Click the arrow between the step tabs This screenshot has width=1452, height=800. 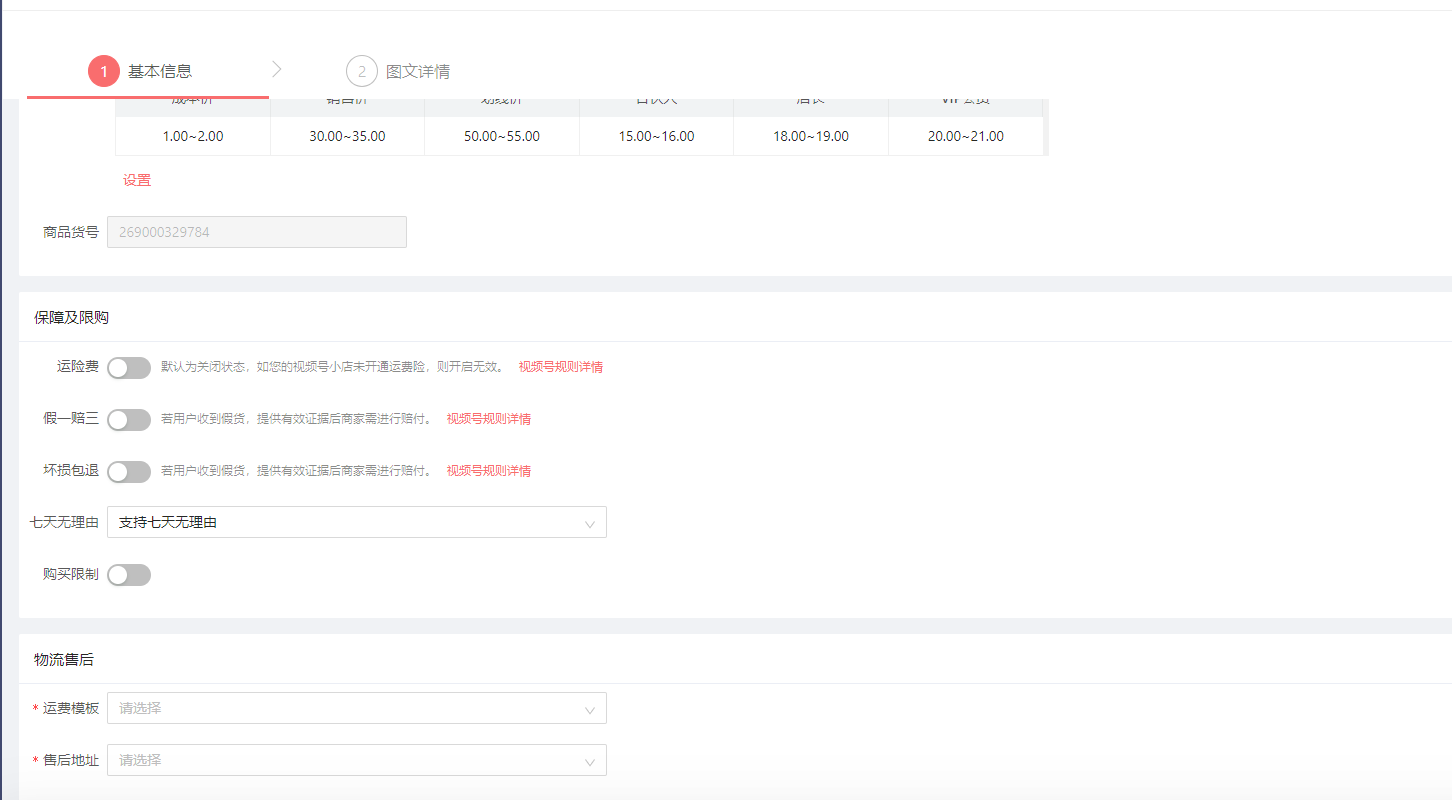(277, 69)
